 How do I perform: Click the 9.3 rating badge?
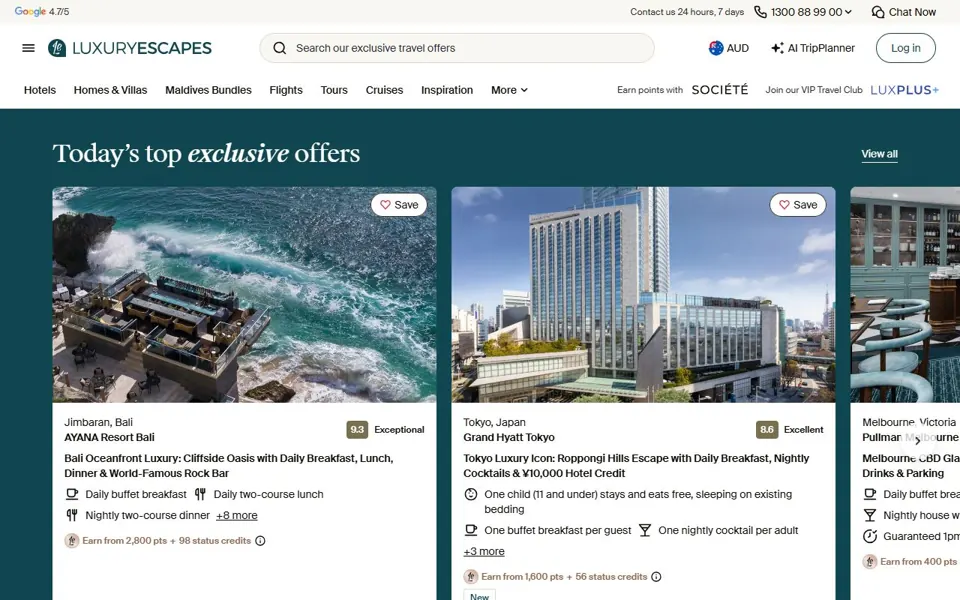(357, 430)
